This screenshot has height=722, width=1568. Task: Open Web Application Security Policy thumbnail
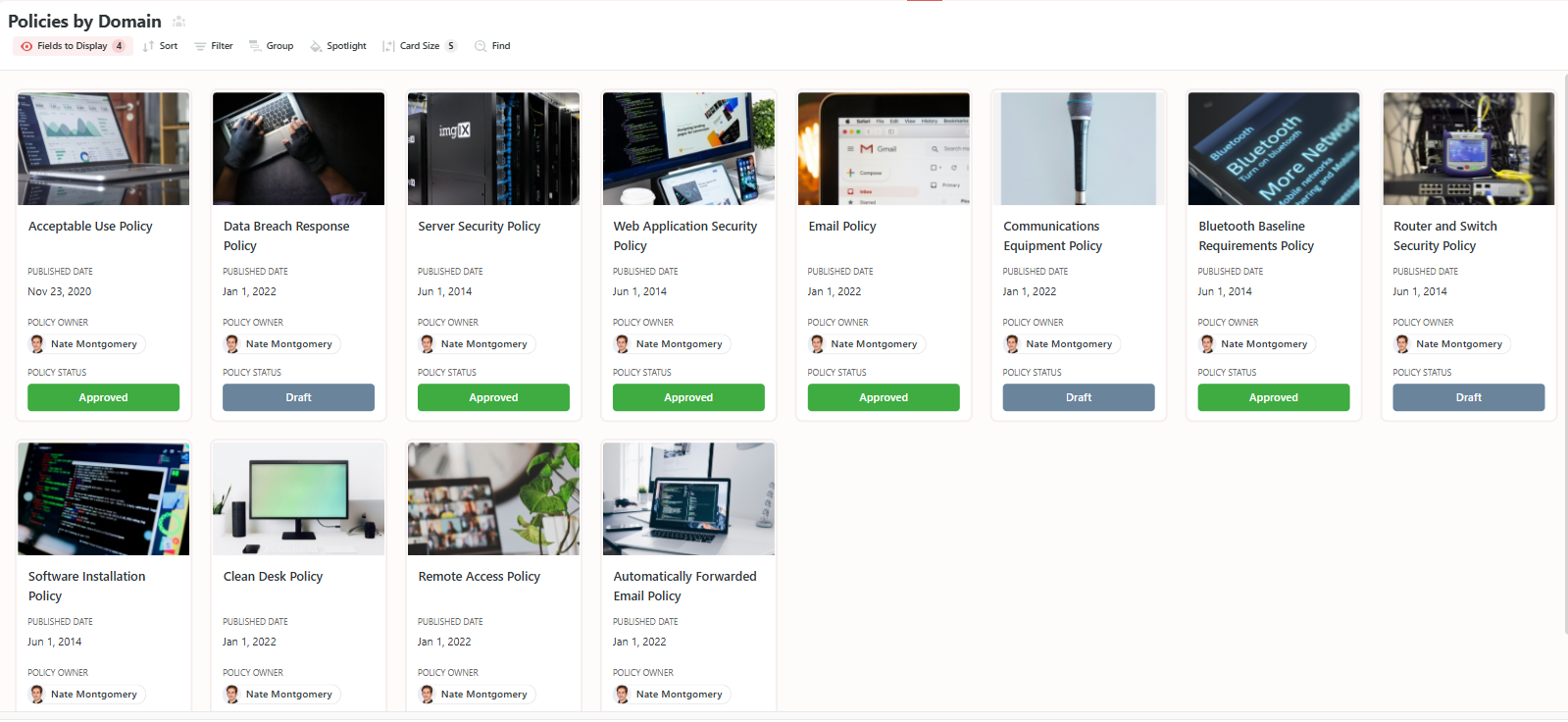click(x=688, y=148)
